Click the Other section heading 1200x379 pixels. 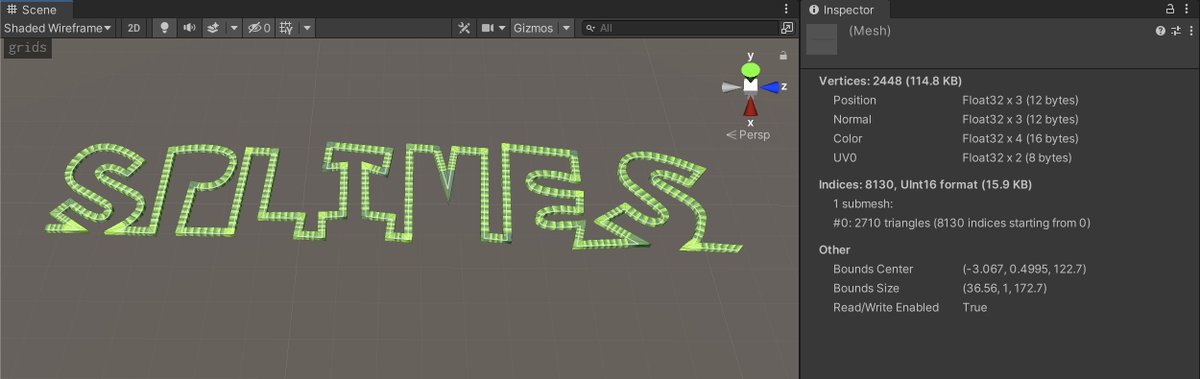(834, 249)
